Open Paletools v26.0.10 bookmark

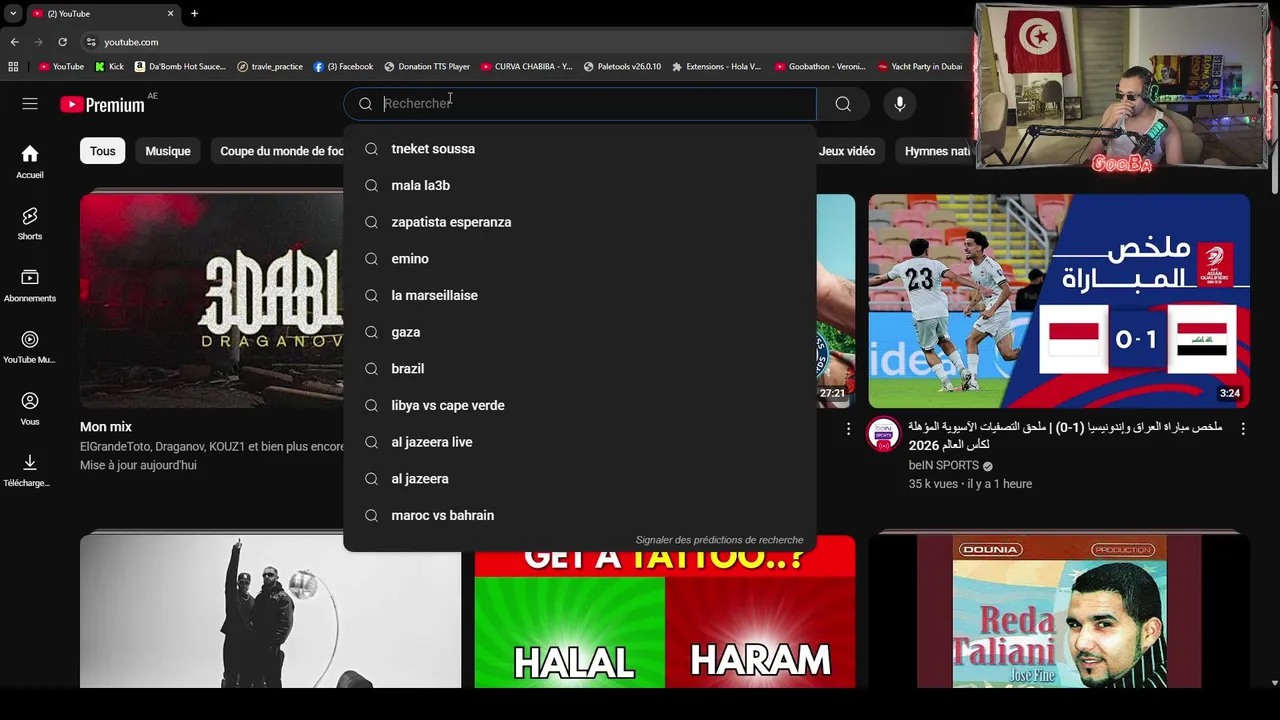[622, 67]
